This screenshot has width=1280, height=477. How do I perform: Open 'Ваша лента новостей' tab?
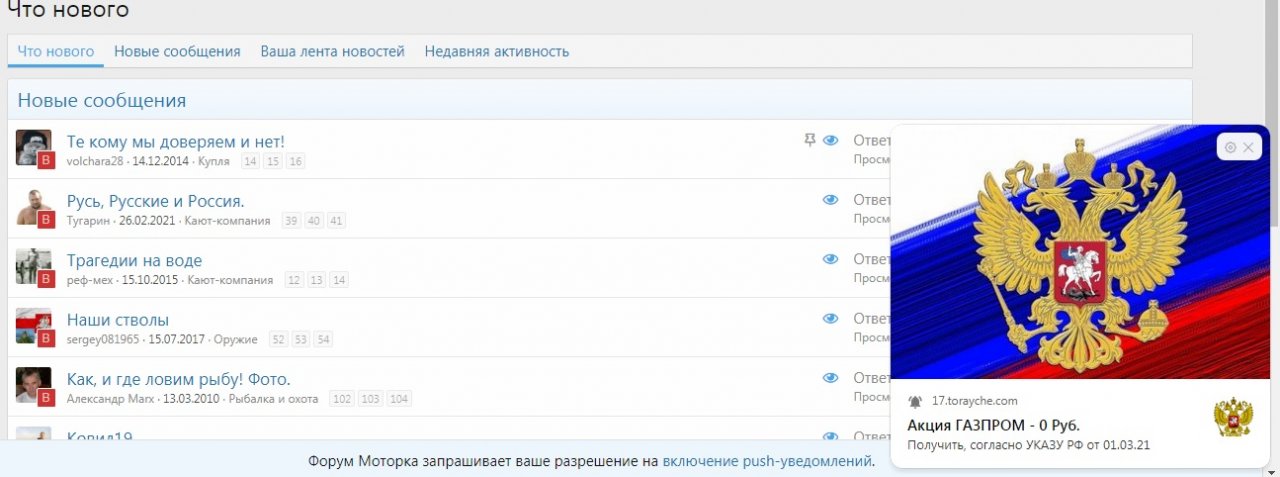332,51
